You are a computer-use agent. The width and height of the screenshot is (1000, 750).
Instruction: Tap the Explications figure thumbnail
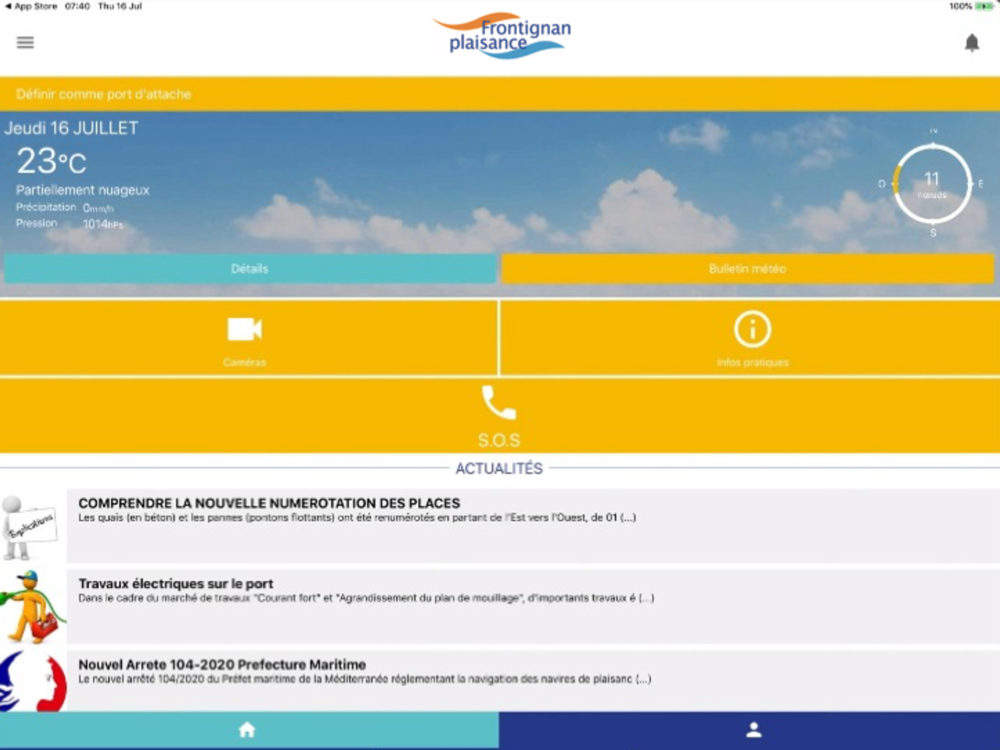[29, 527]
